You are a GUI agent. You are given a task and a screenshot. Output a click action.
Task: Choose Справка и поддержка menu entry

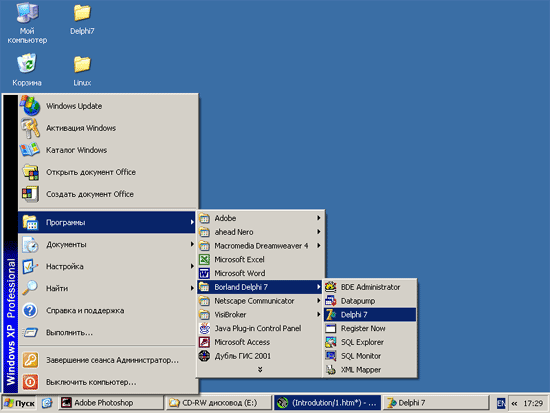108,311
